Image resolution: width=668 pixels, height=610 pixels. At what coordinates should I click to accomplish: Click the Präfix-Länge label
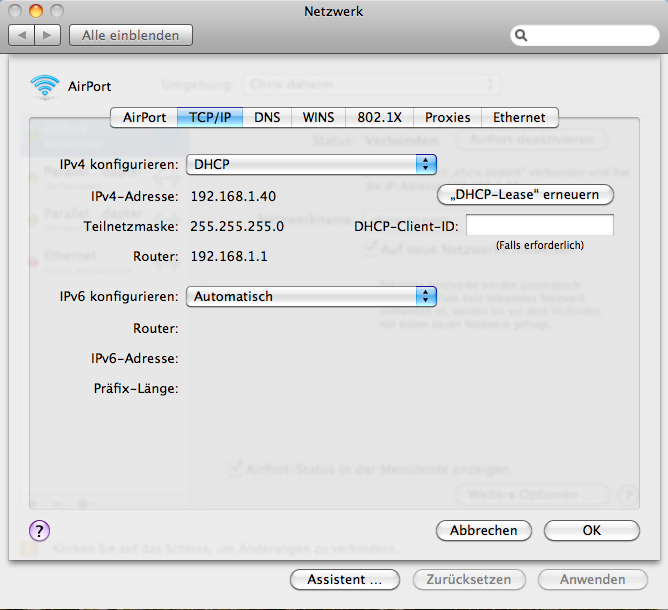click(136, 388)
